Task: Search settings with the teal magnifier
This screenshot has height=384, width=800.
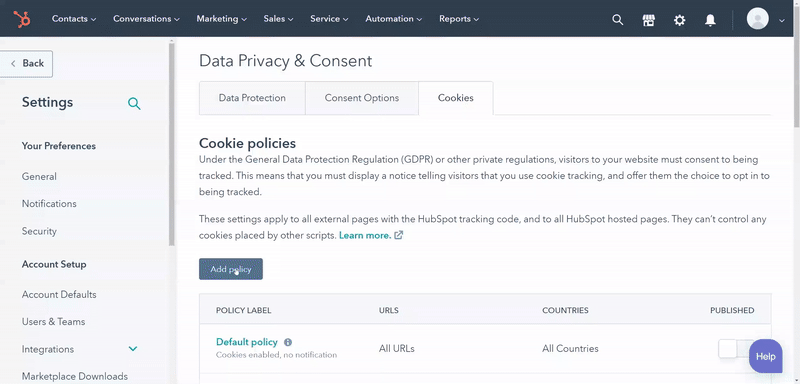Action: [134, 104]
